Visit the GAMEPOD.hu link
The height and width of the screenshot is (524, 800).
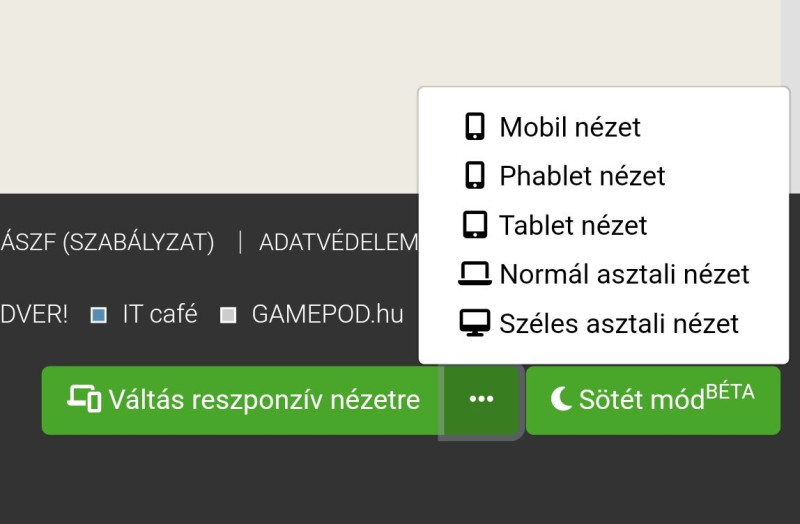pyautogui.click(x=327, y=314)
